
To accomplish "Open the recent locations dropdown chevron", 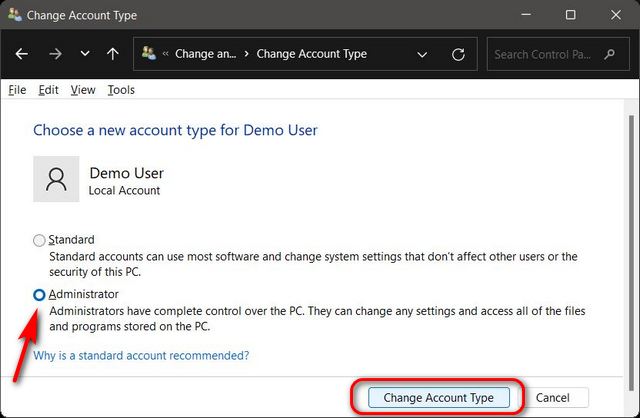I will pyautogui.click(x=84, y=54).
